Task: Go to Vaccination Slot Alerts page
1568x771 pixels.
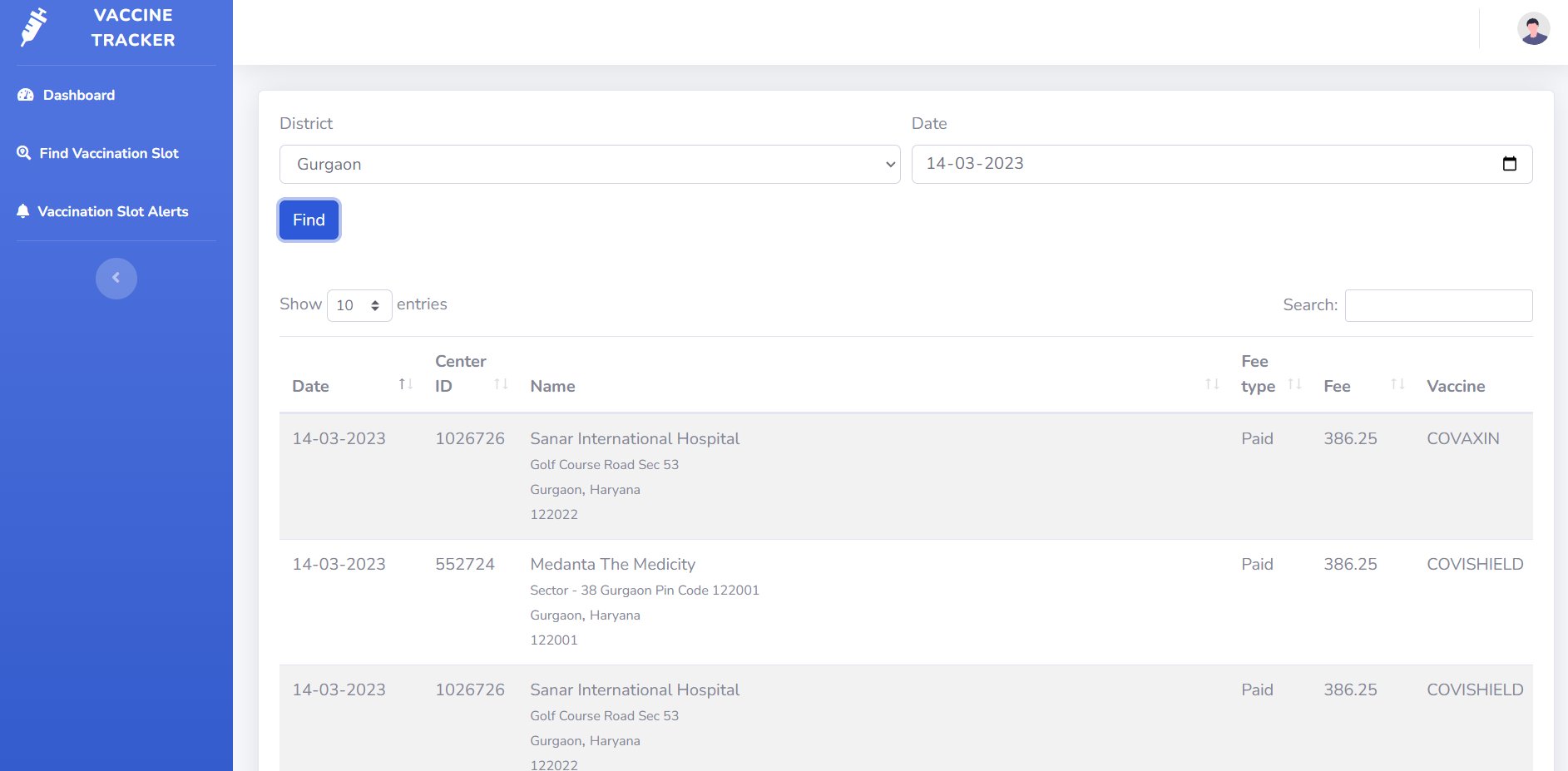Action: [x=113, y=211]
